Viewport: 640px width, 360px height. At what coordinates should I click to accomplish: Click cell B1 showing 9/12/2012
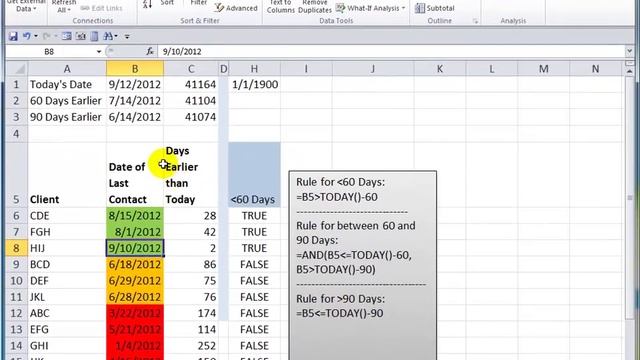135,84
